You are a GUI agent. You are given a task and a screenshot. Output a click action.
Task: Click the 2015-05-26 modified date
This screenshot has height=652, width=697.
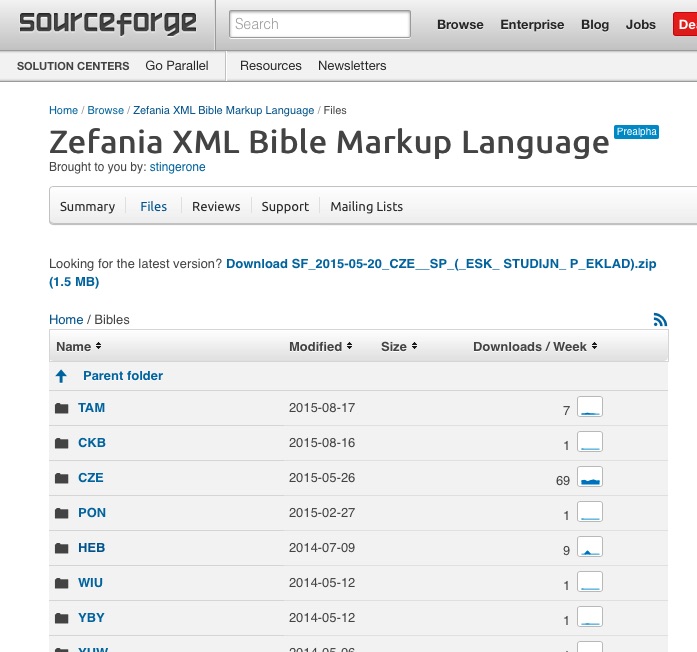[322, 478]
